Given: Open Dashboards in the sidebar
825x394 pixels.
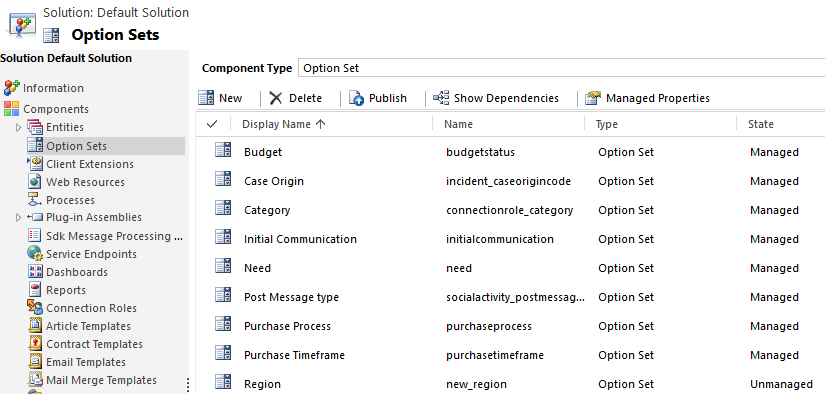Looking at the screenshot, I should pos(77,272).
